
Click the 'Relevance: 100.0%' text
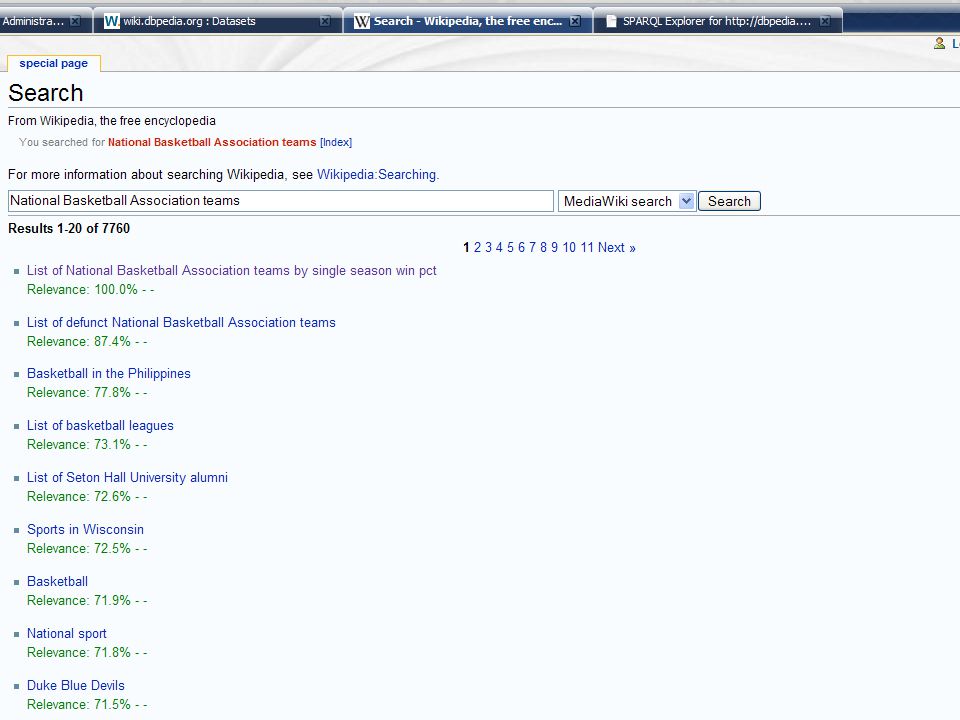coord(83,290)
